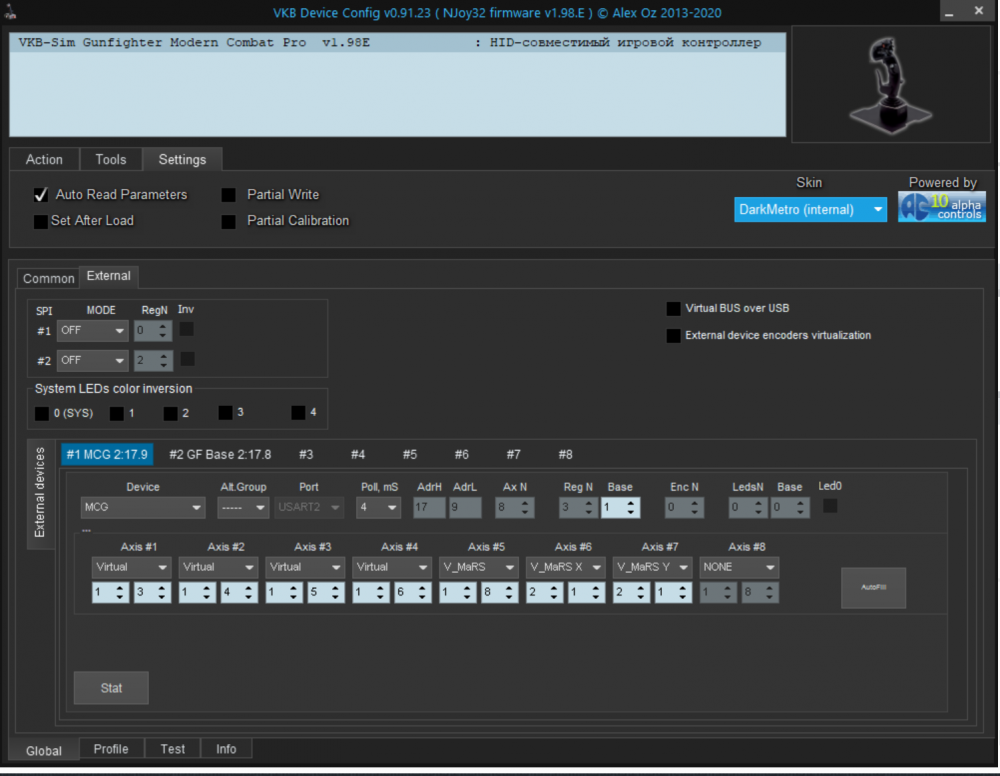The height and width of the screenshot is (776, 1000).
Task: Click the Stat button
Action: click(x=110, y=687)
